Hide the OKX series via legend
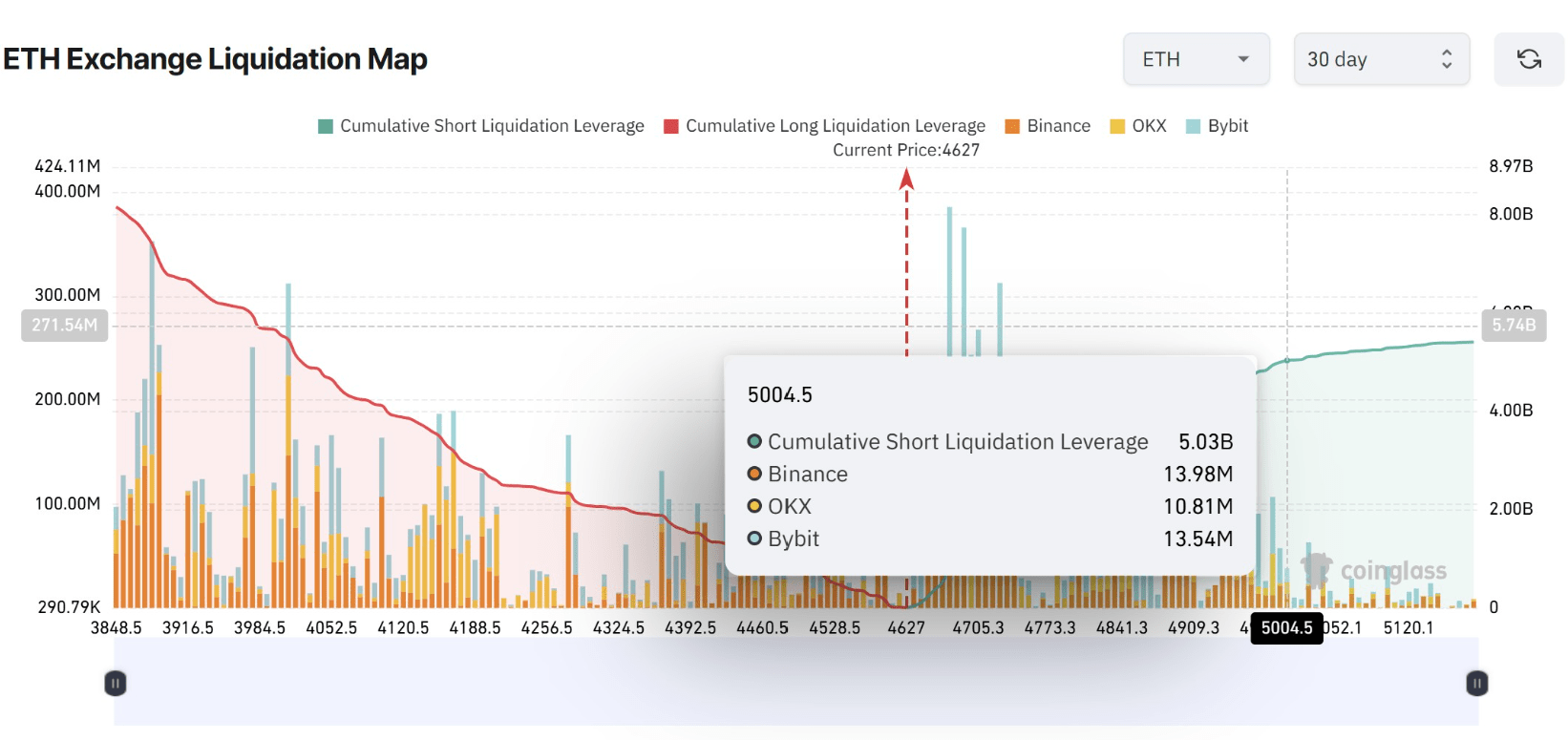Screen dimensions: 1568x740 (1138, 126)
